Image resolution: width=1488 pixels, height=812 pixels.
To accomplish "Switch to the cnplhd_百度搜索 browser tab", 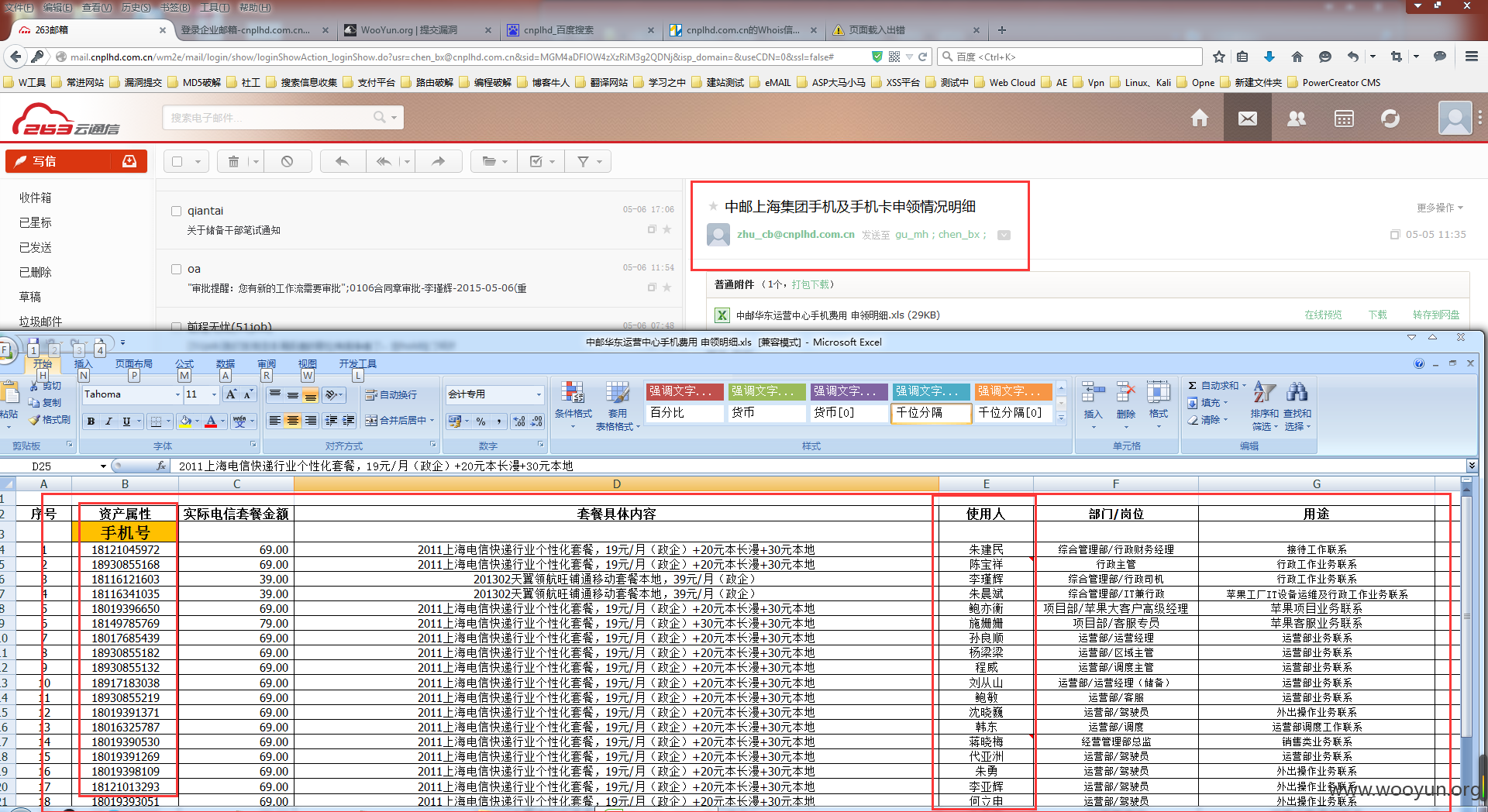I will (x=580, y=30).
